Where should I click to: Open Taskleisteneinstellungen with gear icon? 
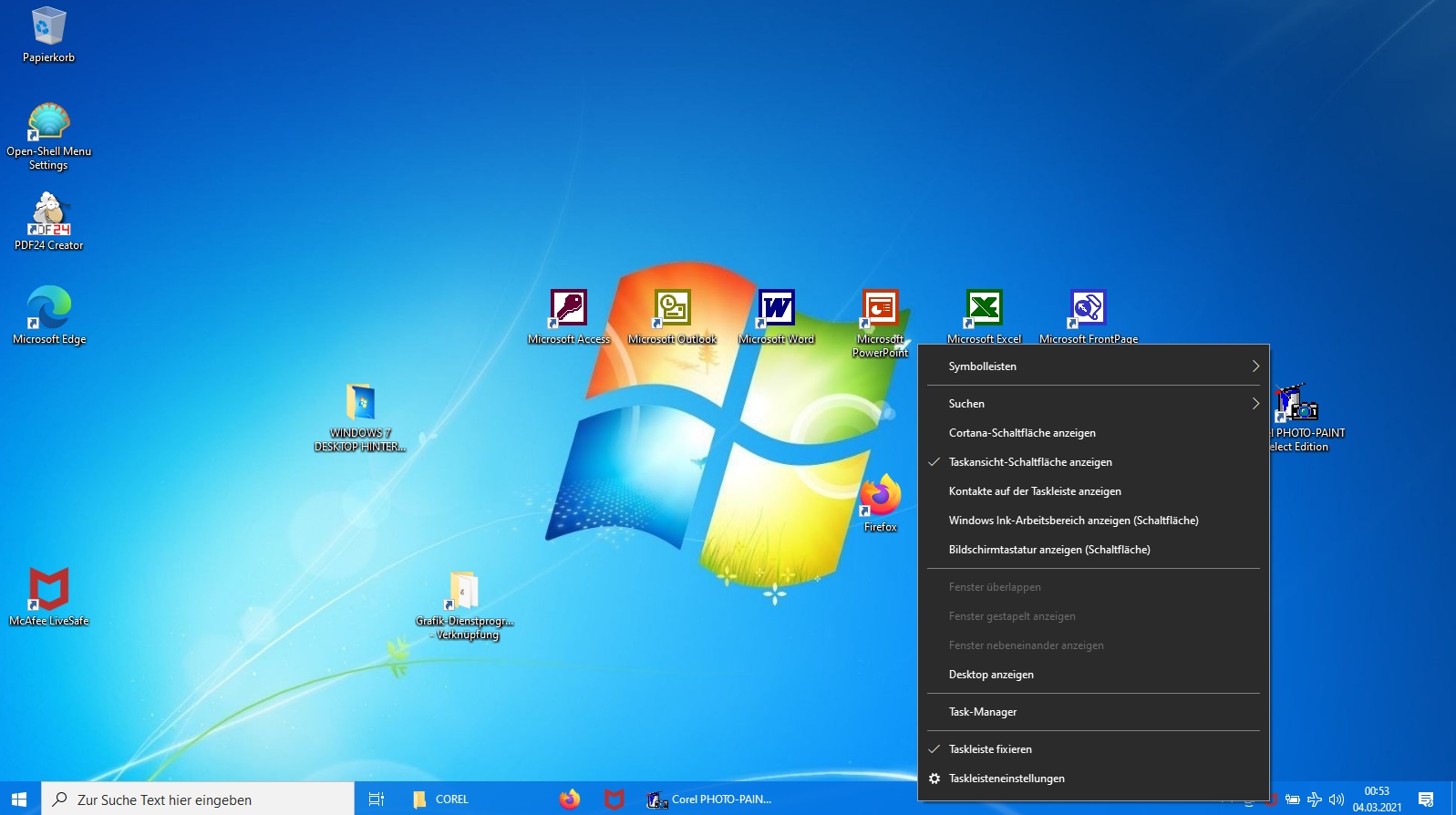[x=1093, y=778]
